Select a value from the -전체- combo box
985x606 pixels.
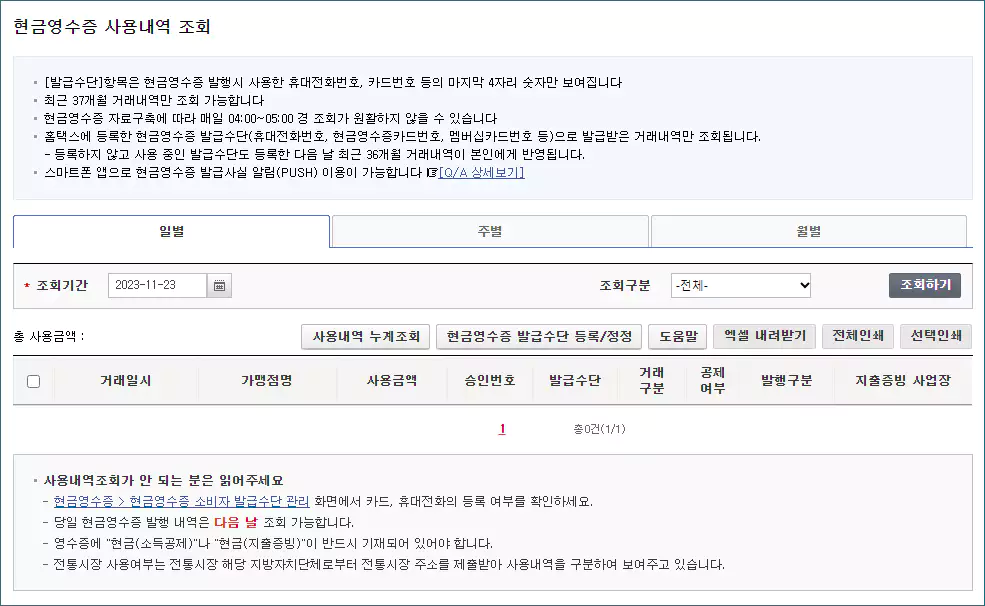tap(740, 284)
